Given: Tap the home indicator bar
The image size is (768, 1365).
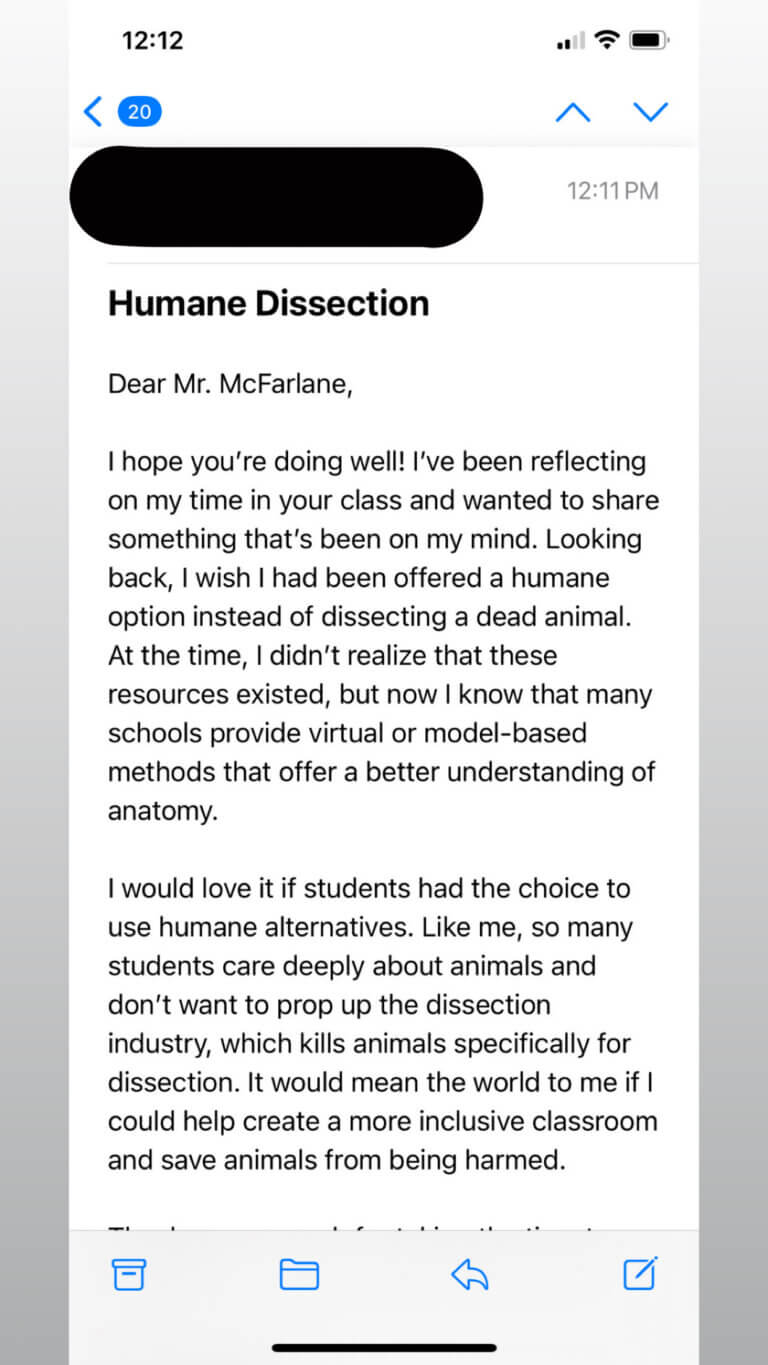Looking at the screenshot, I should [x=384, y=1347].
